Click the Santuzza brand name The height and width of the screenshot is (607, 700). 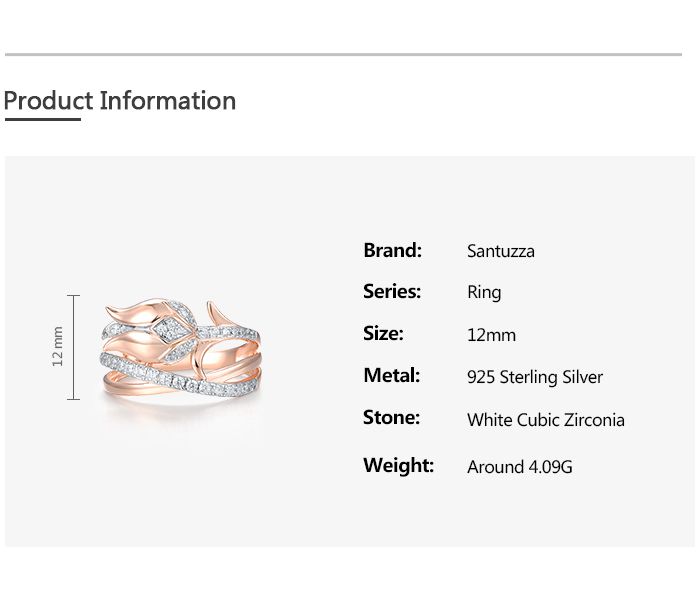click(x=500, y=251)
